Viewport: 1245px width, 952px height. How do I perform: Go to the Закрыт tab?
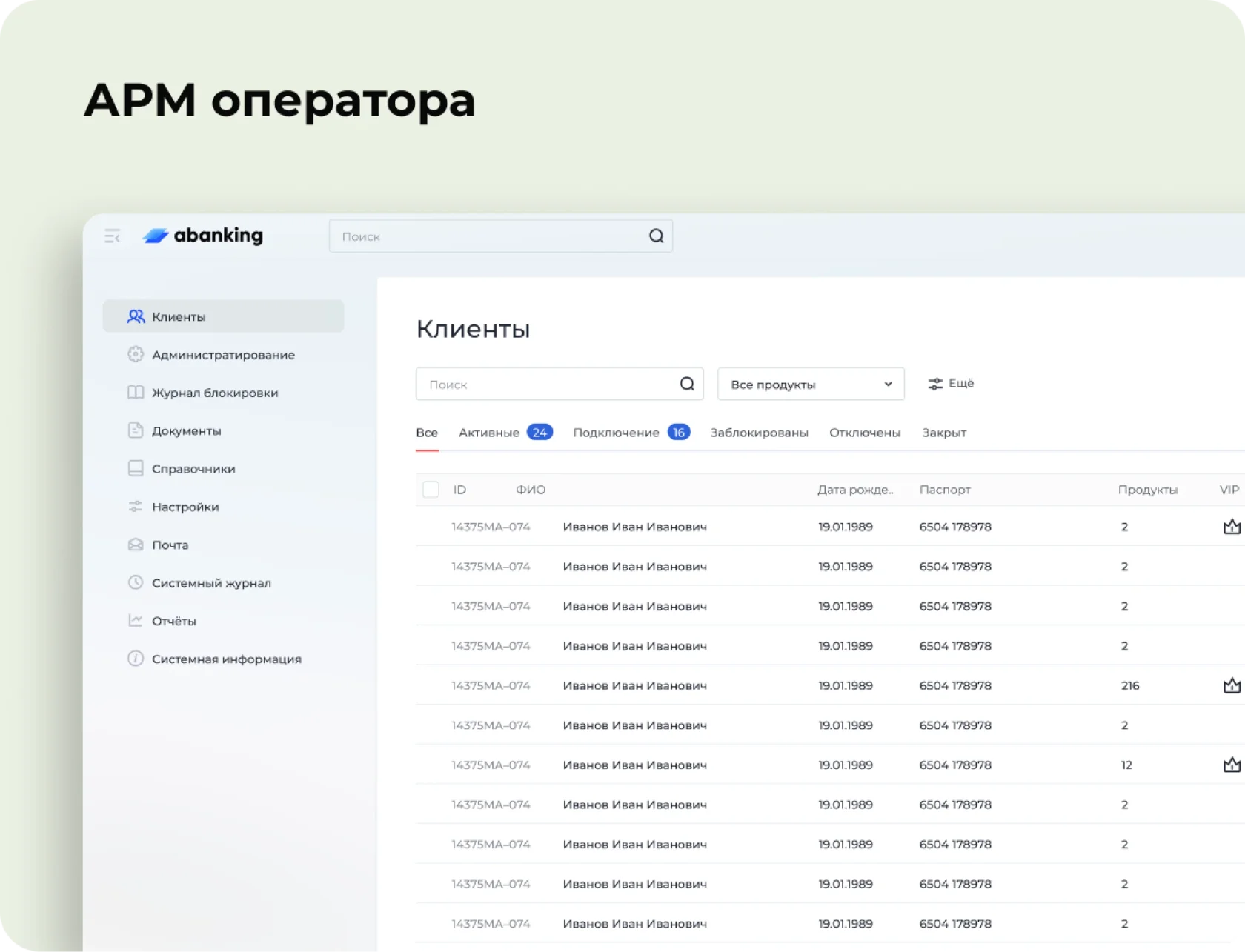pos(944,433)
